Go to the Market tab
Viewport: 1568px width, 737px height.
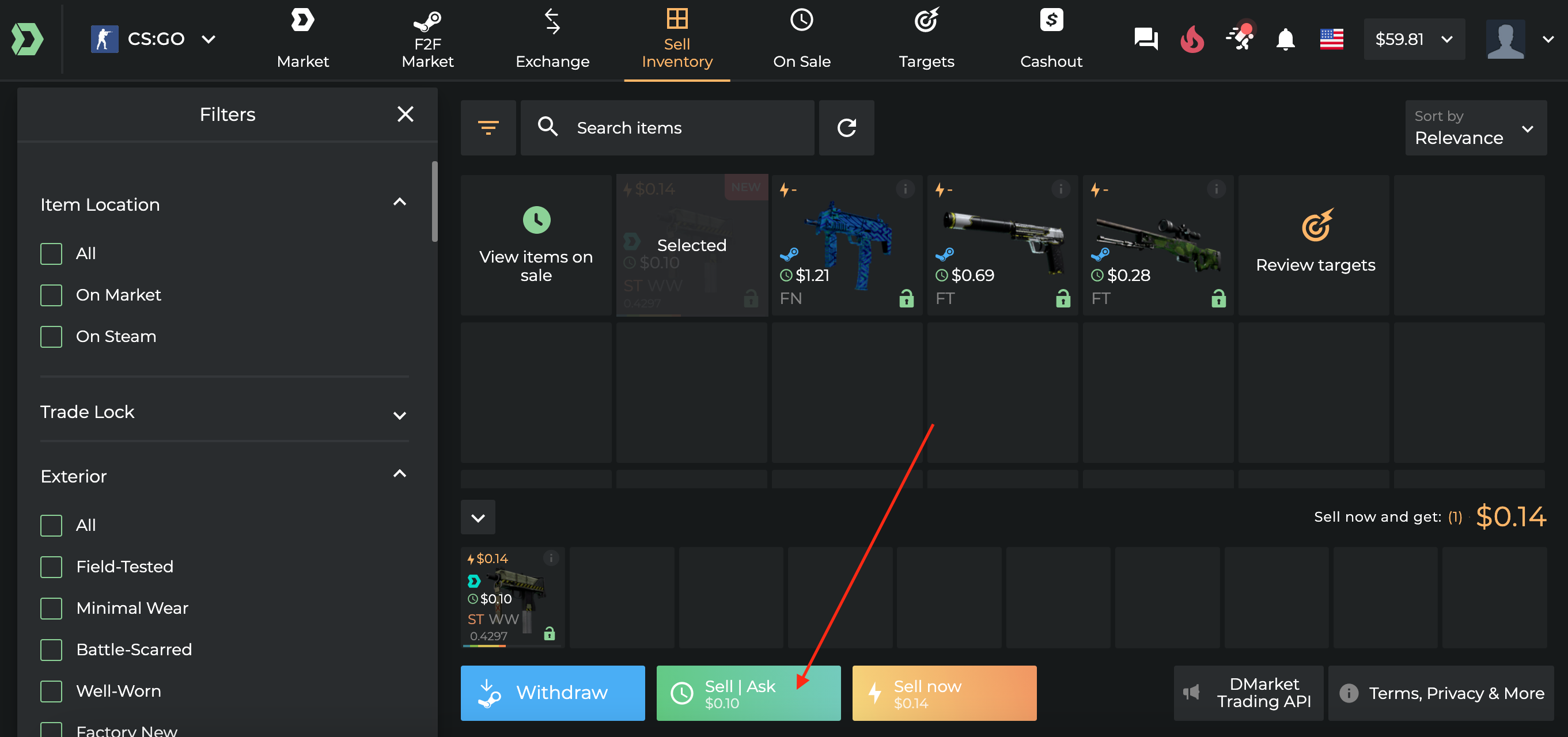click(x=302, y=40)
